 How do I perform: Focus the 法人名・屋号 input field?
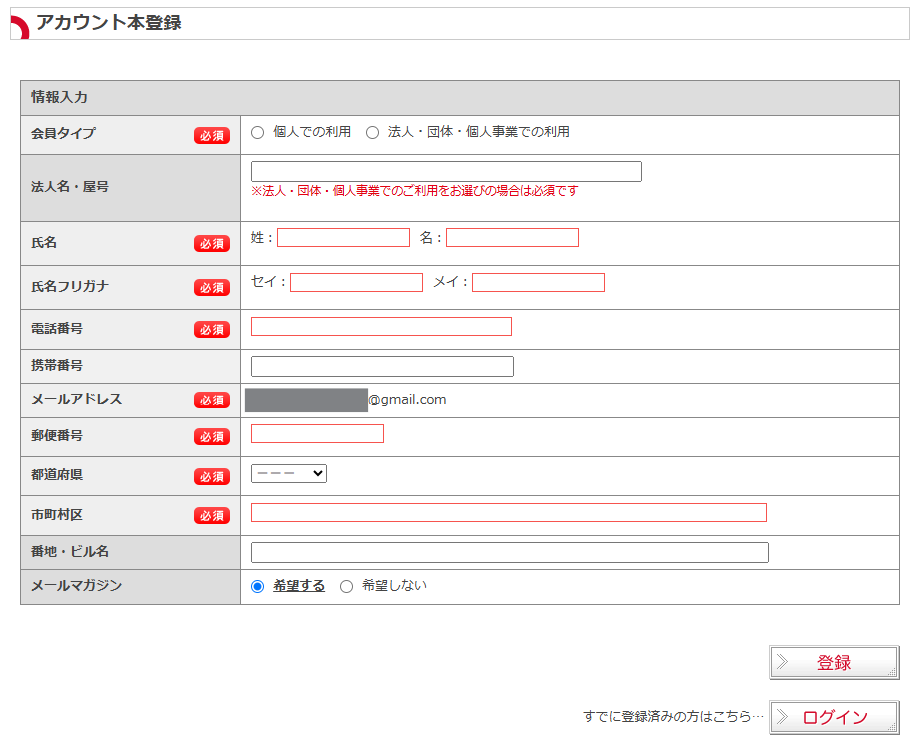(x=446, y=171)
